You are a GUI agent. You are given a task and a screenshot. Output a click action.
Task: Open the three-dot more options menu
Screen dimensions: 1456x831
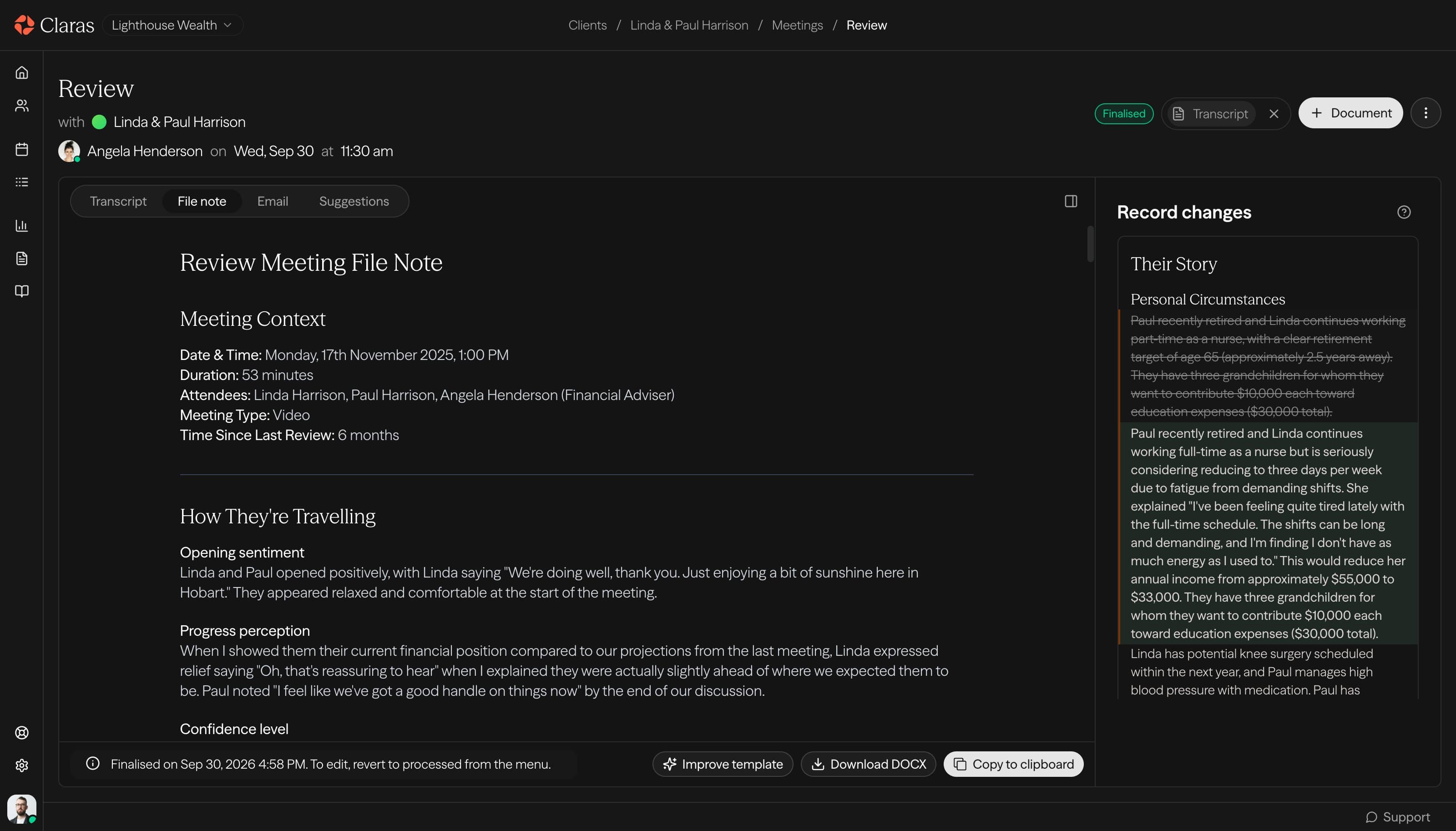1425,113
